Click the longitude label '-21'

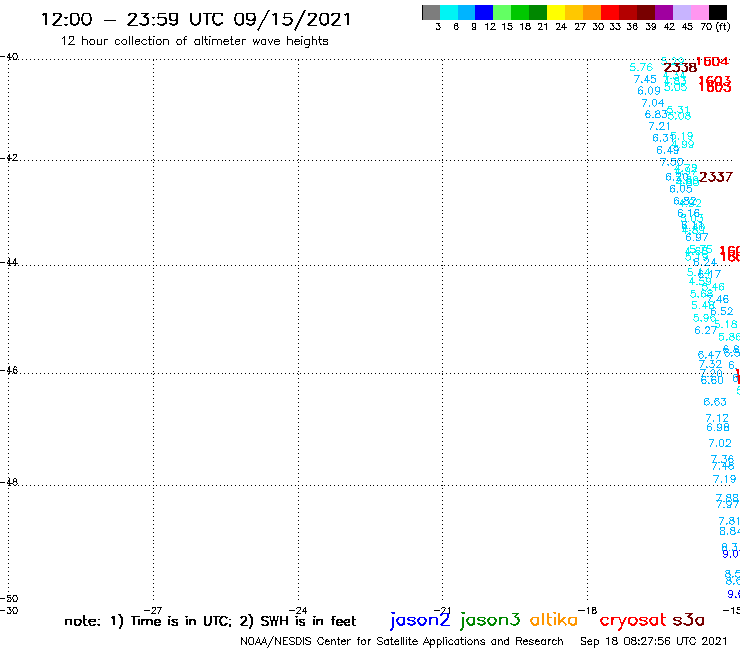pos(443,610)
